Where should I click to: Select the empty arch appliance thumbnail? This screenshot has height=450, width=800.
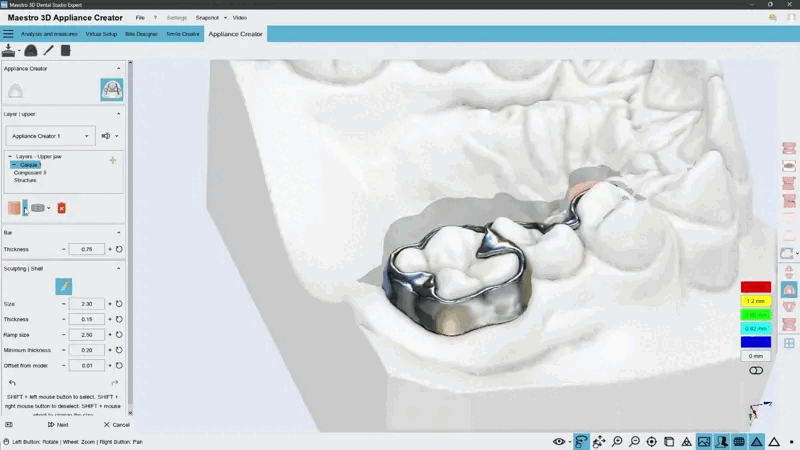coord(15,90)
